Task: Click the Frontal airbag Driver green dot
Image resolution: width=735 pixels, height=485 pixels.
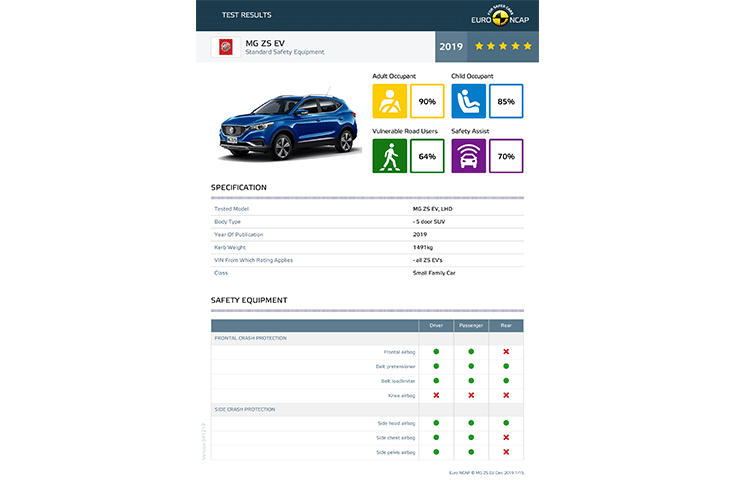Action: (436, 351)
